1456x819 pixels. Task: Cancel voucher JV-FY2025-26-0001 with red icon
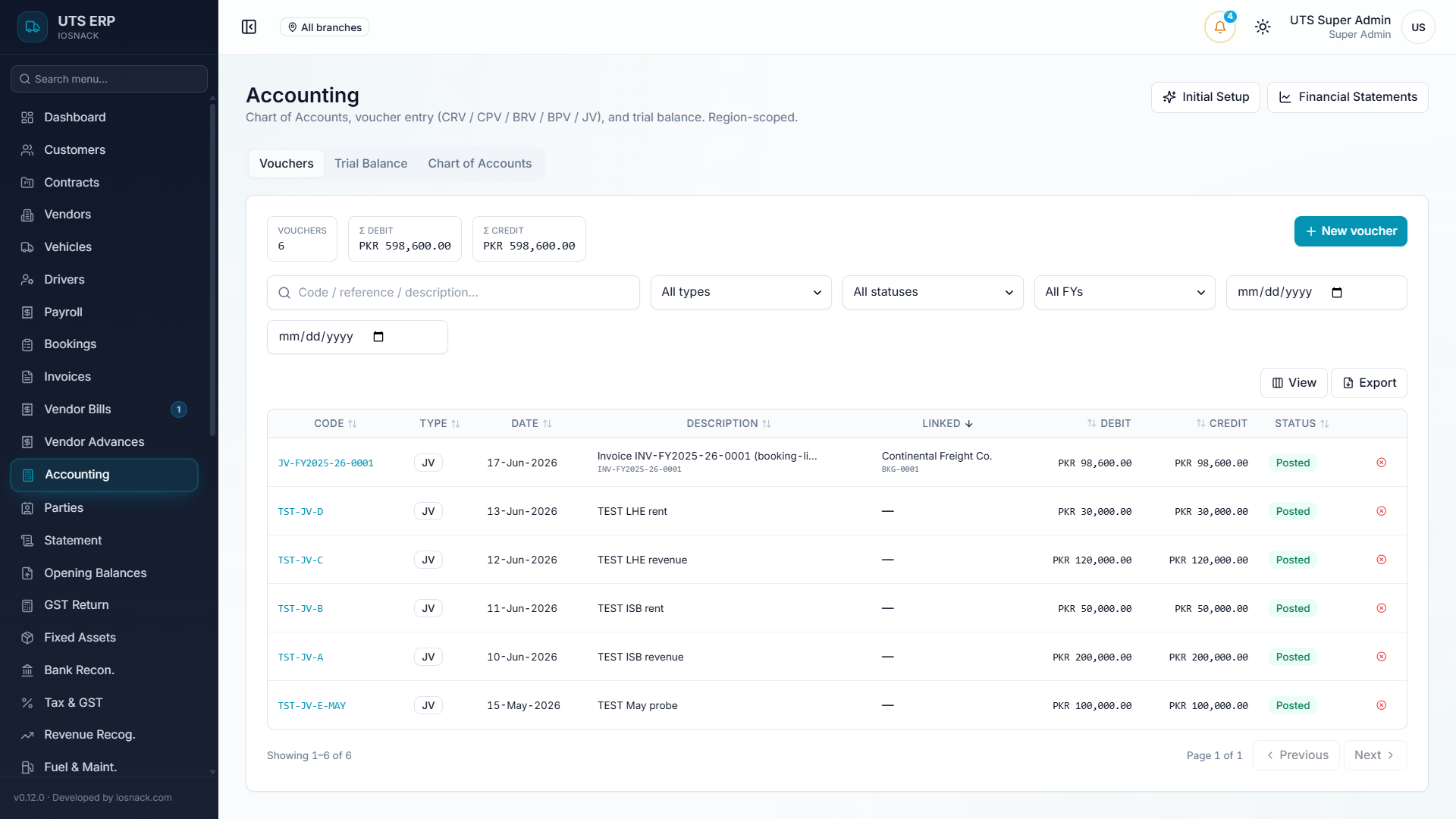coord(1381,463)
